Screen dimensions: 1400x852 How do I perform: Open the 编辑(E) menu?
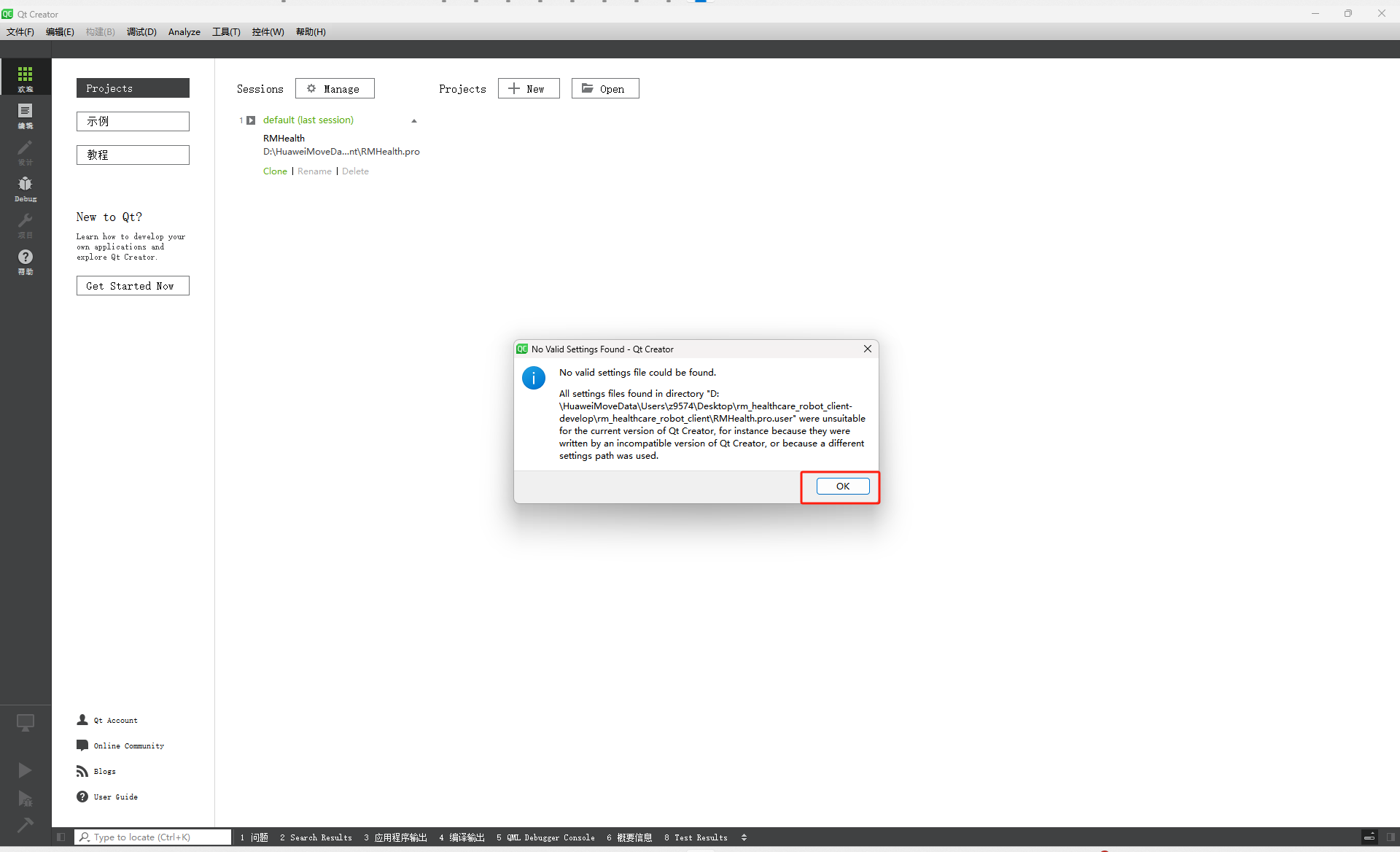point(60,31)
